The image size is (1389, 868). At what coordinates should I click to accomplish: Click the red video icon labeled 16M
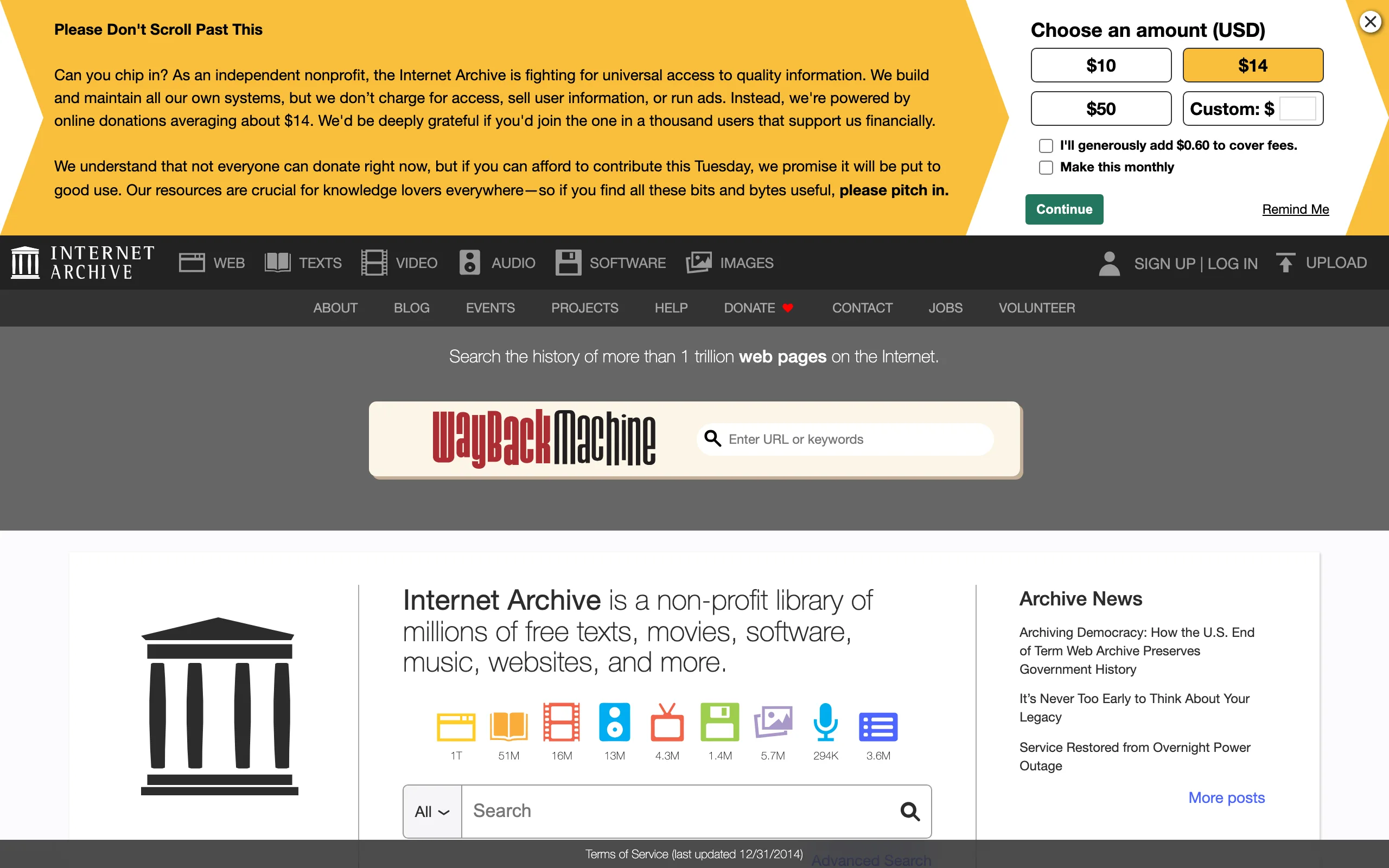[562, 722]
